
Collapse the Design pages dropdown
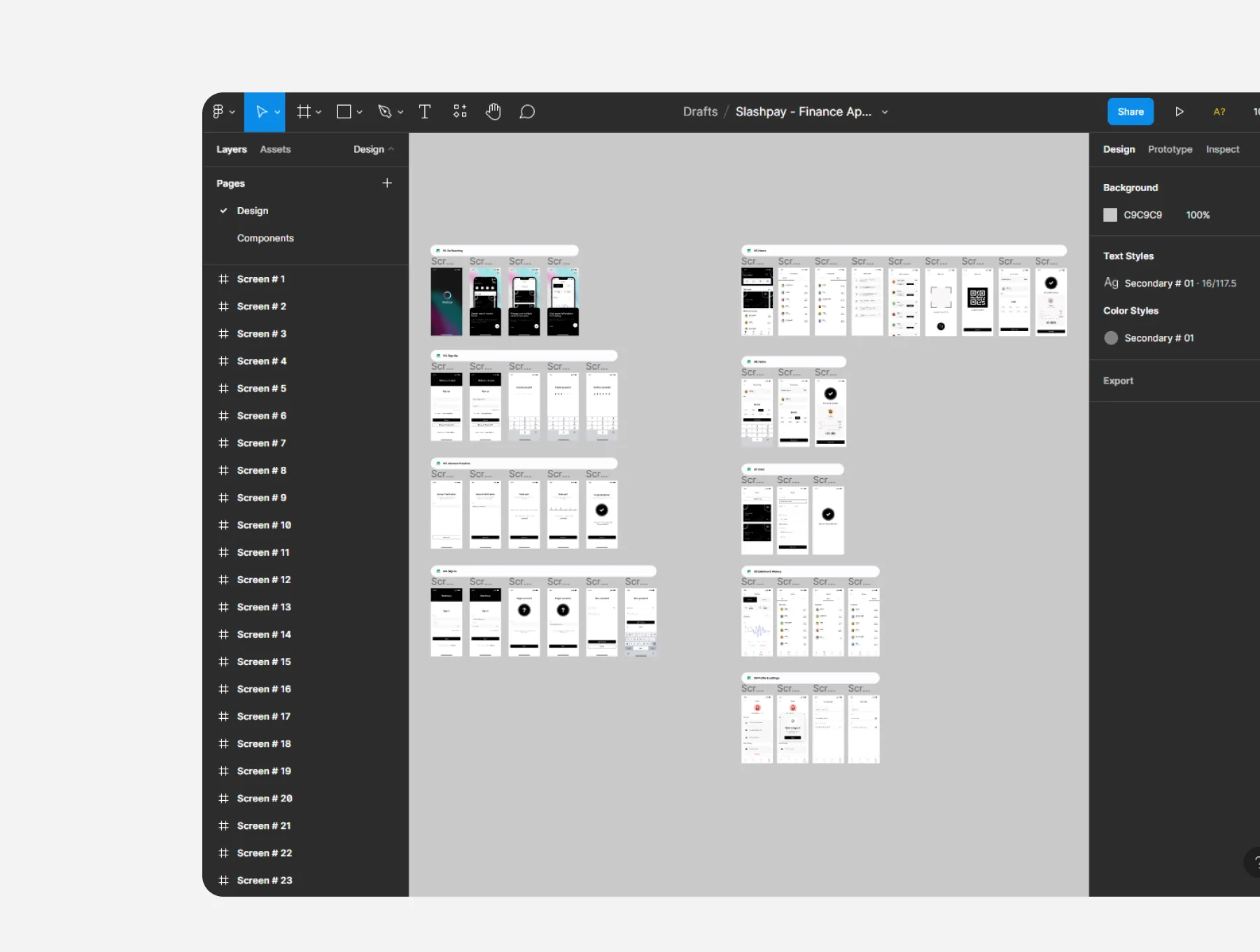click(374, 149)
